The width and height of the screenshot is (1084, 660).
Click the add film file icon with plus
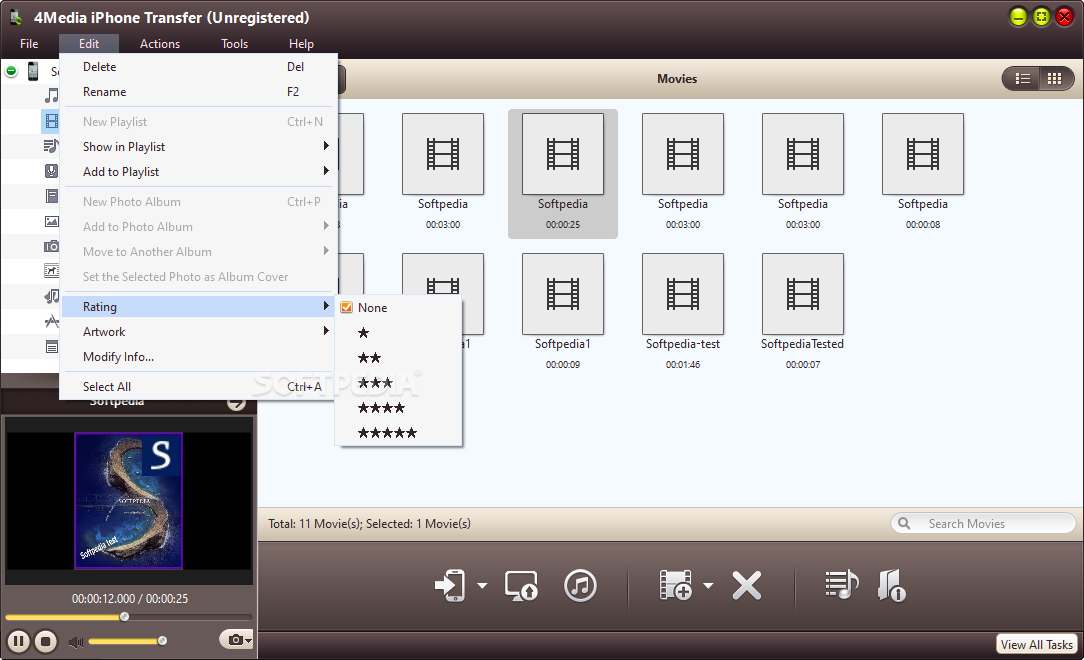pyautogui.click(x=675, y=585)
